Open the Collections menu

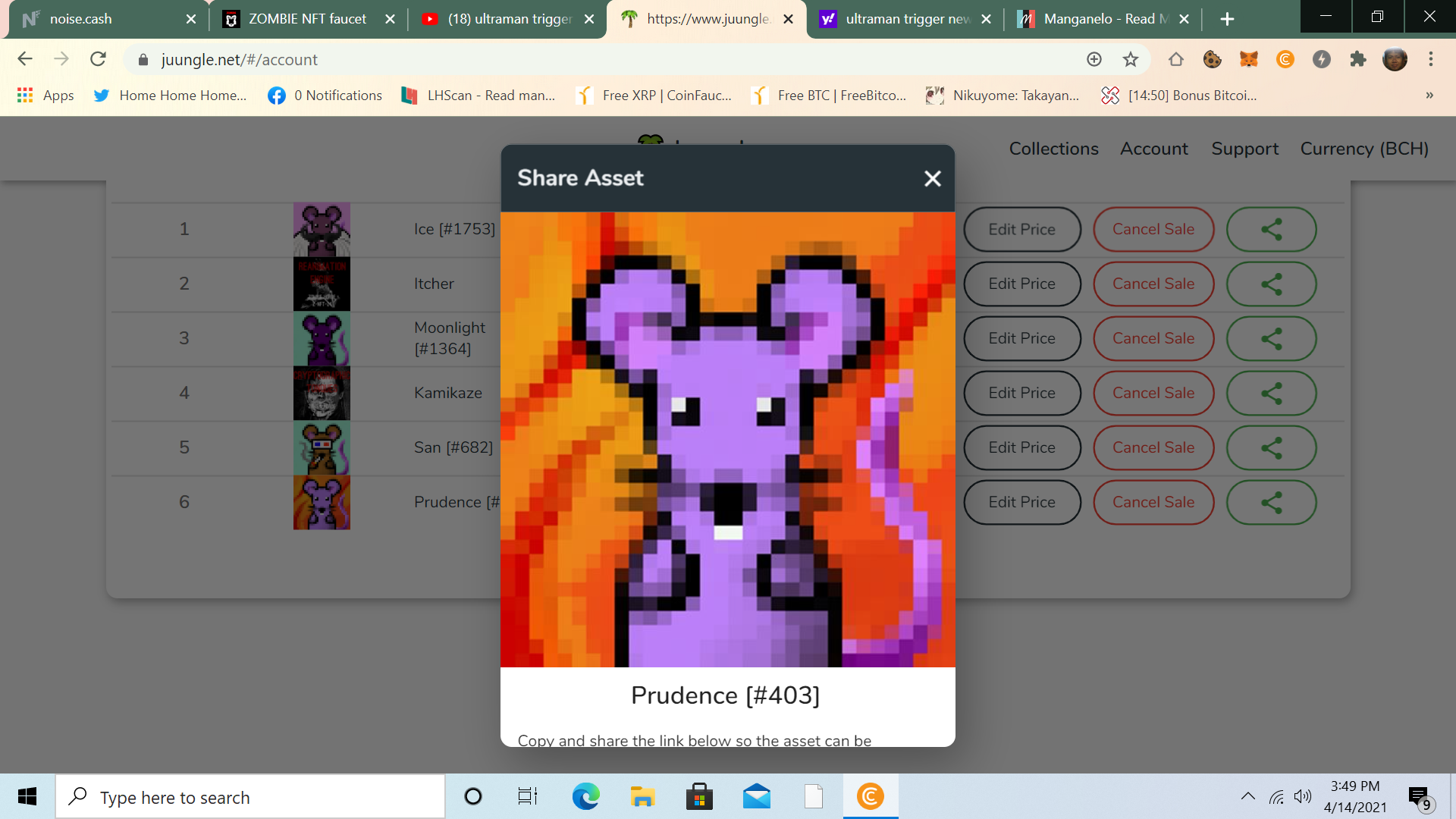1053,149
